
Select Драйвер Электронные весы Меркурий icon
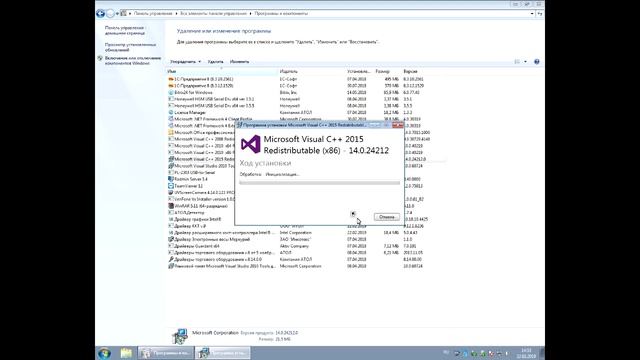click(171, 239)
